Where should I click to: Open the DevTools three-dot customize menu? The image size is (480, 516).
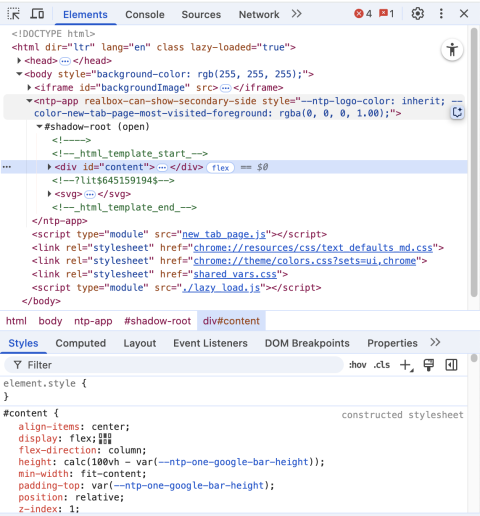tap(441, 14)
